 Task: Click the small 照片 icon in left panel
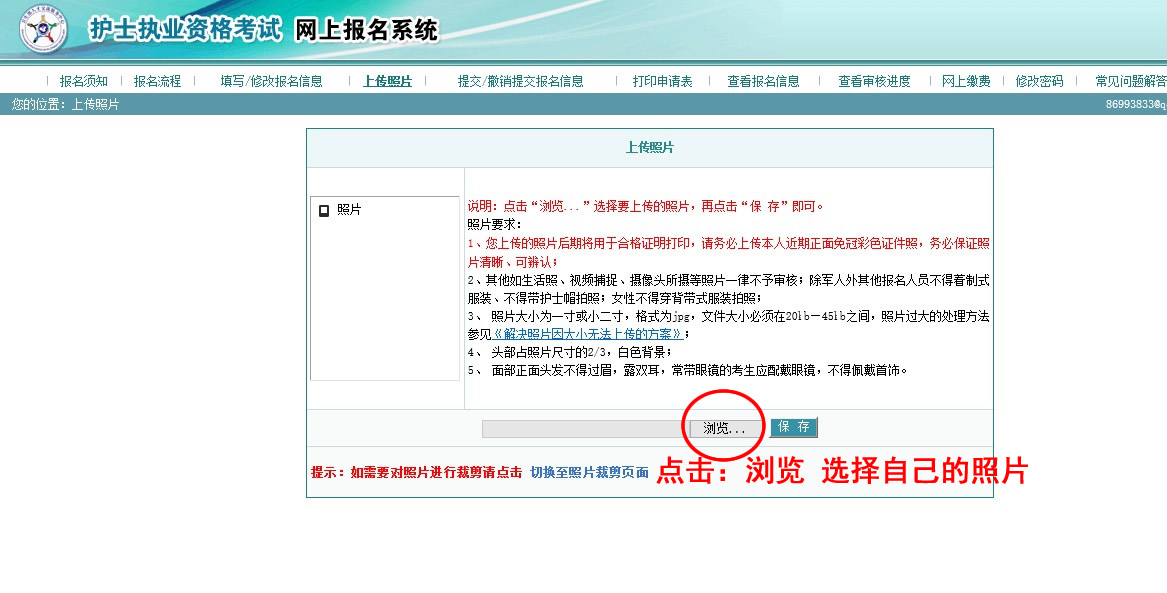[324, 211]
